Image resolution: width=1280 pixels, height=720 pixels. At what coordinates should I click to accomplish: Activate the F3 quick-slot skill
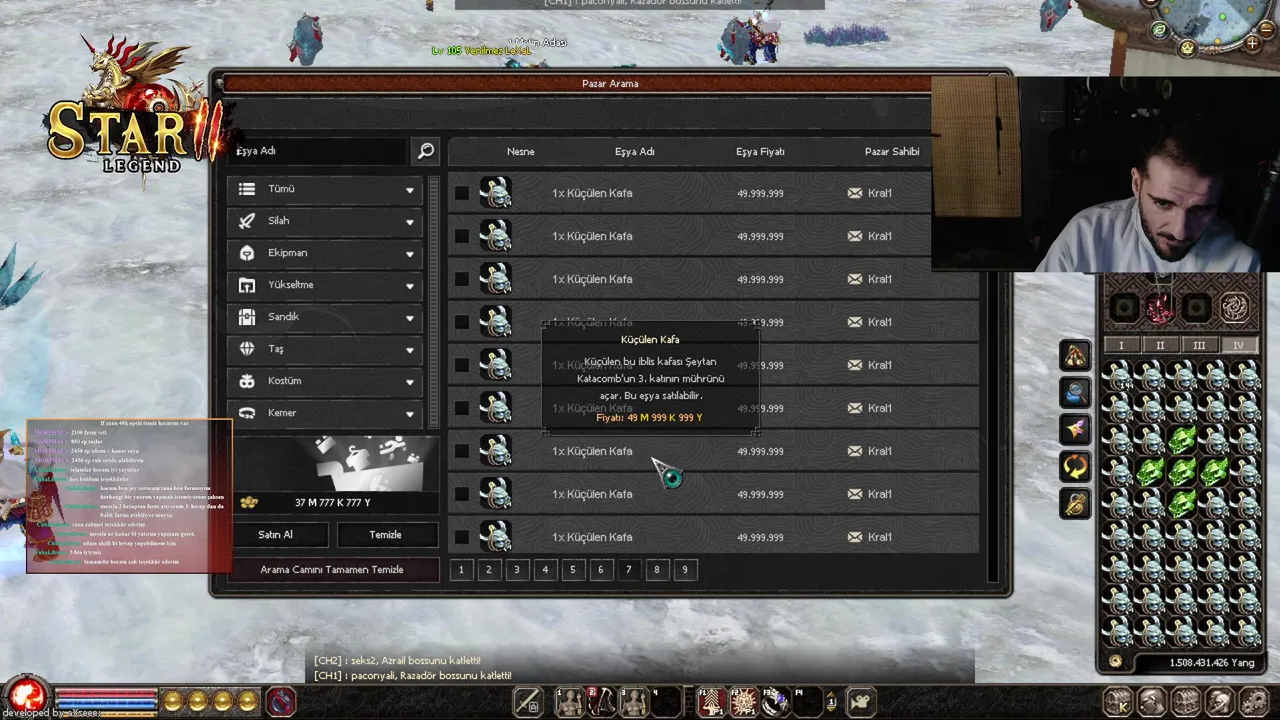click(x=775, y=702)
